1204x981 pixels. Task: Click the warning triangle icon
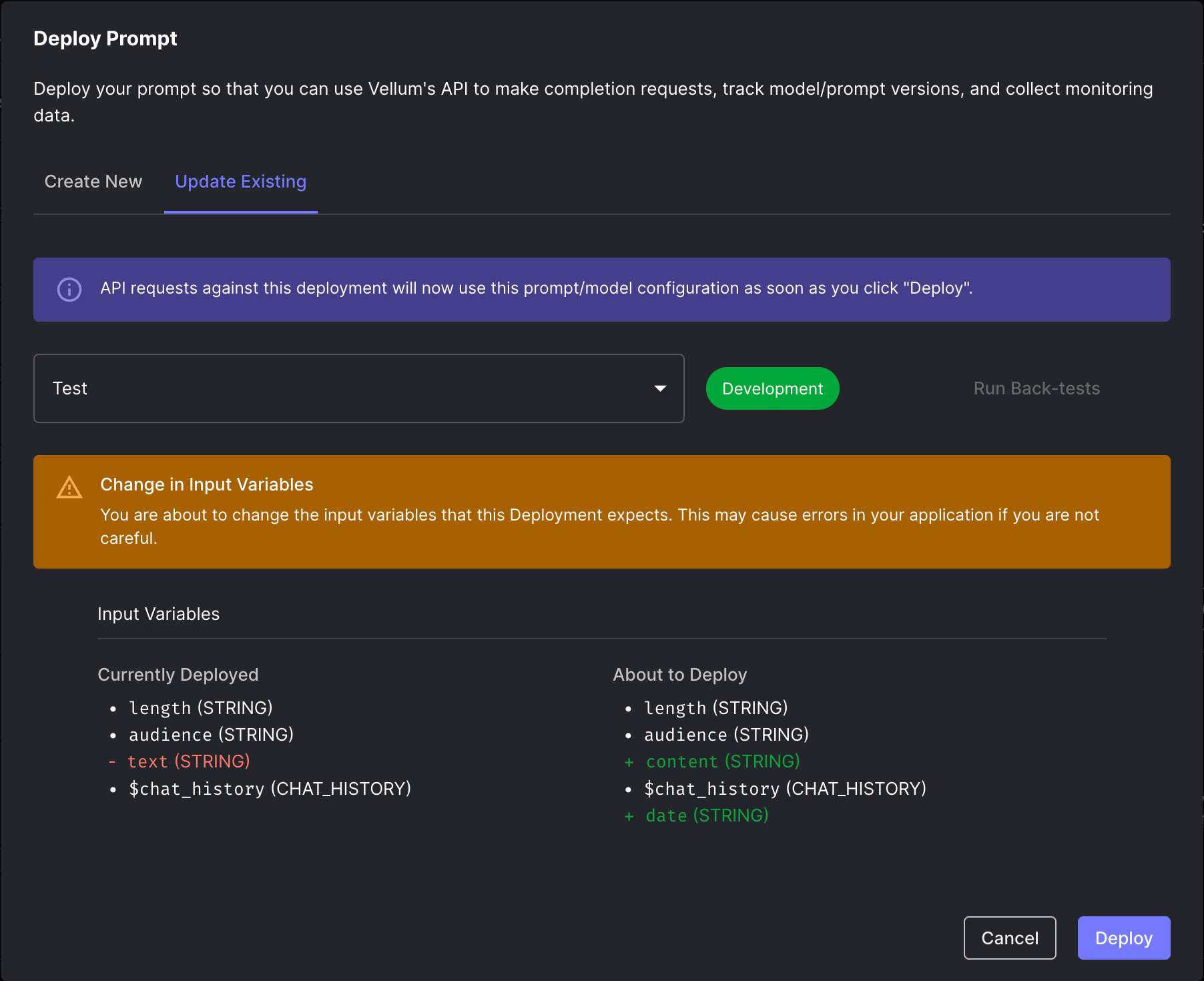(x=69, y=488)
